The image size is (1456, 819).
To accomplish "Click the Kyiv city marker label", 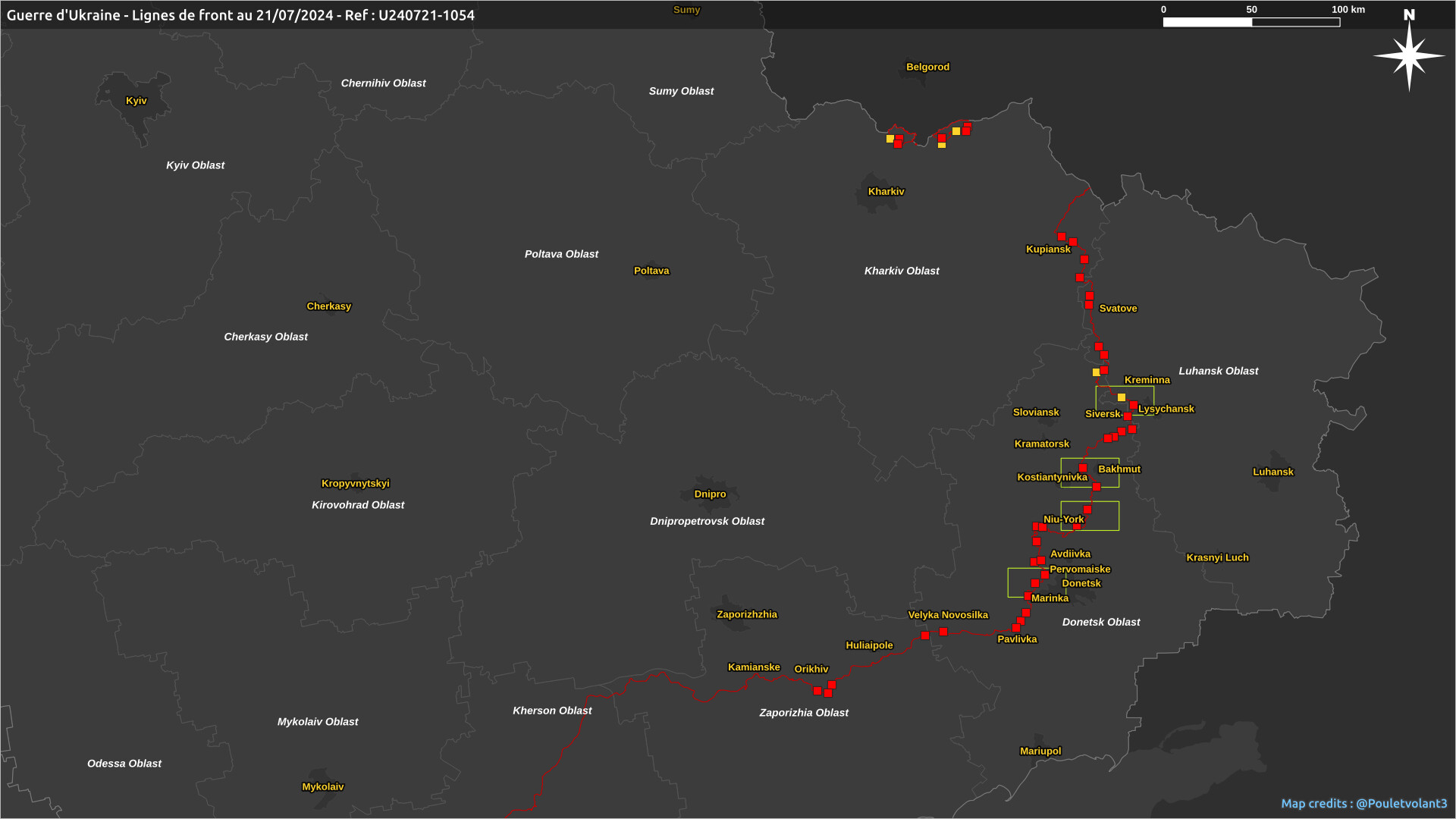I will [136, 101].
